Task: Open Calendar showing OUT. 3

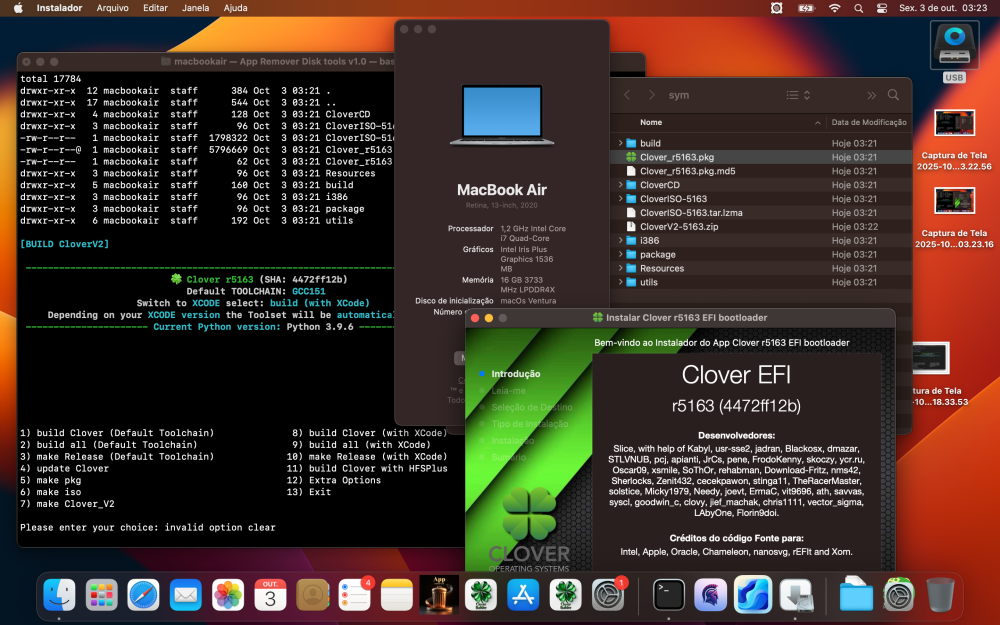Action: tap(270, 595)
